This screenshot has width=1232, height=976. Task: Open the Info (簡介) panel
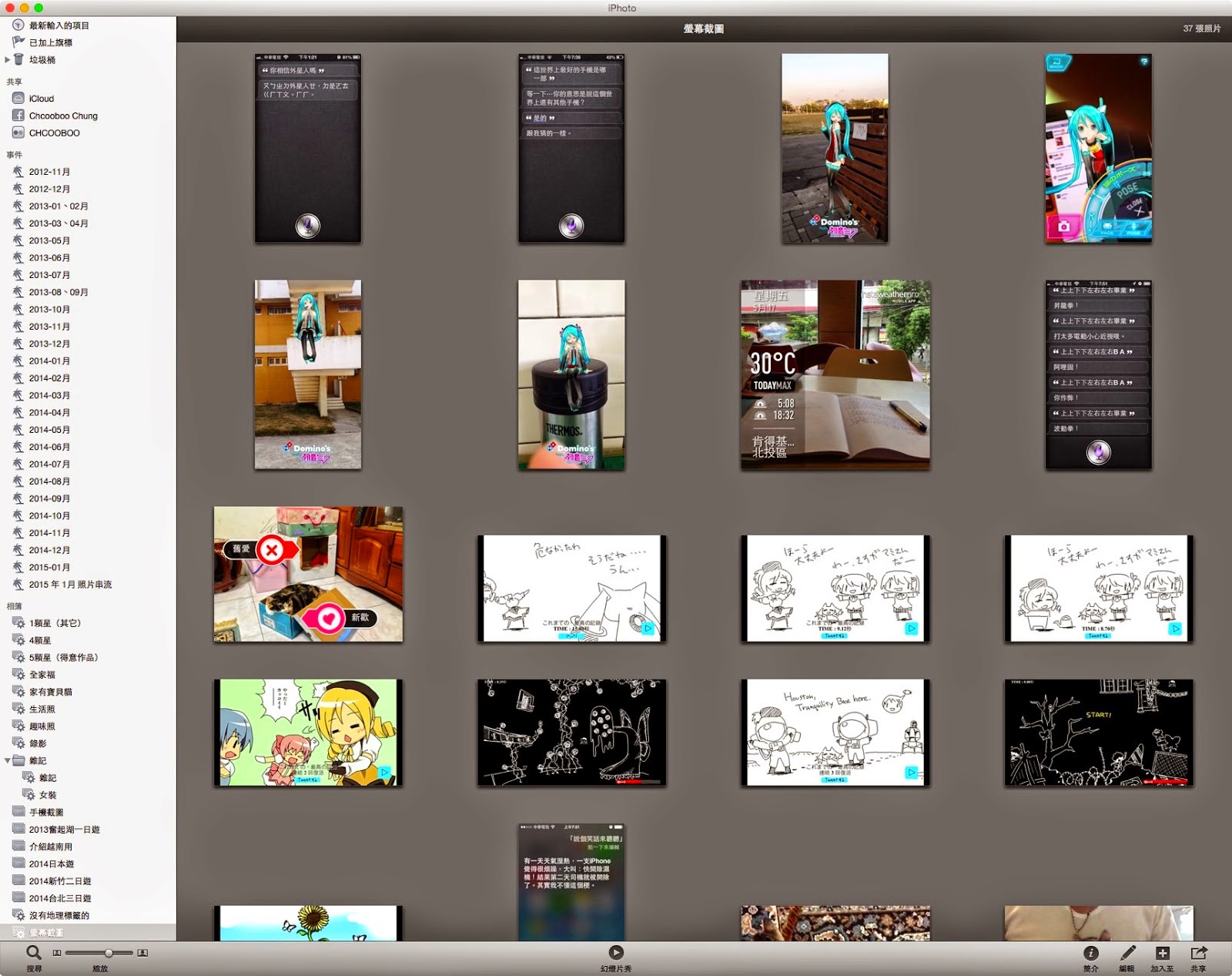pyautogui.click(x=1091, y=953)
